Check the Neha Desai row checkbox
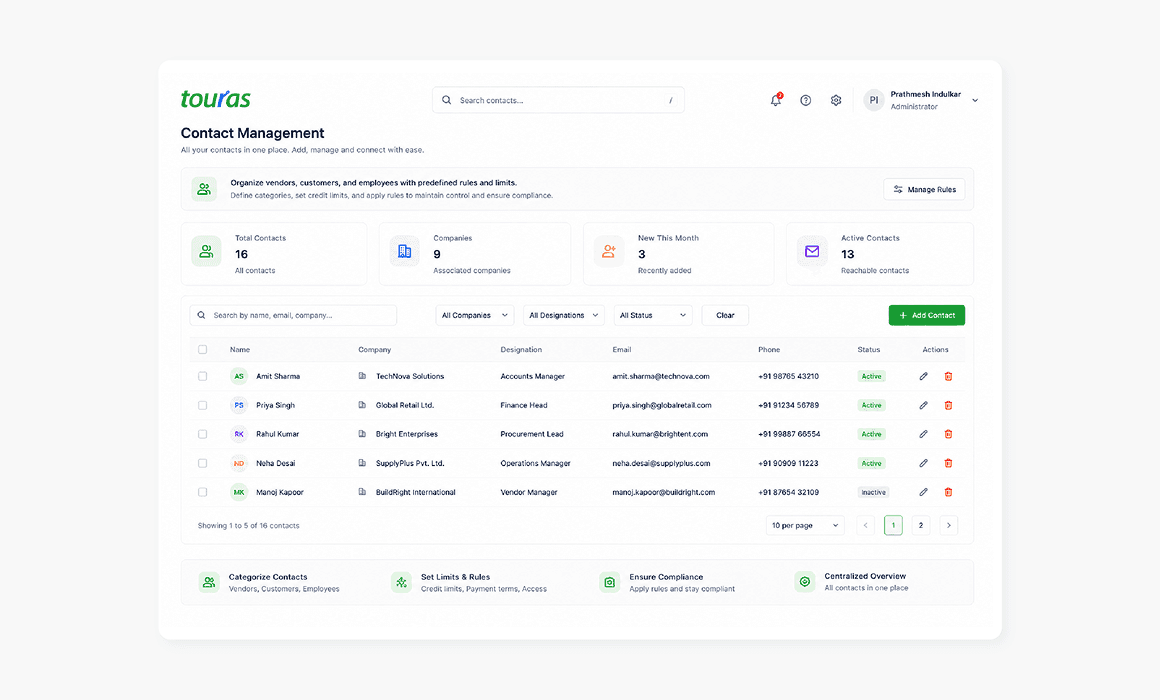 click(203, 462)
